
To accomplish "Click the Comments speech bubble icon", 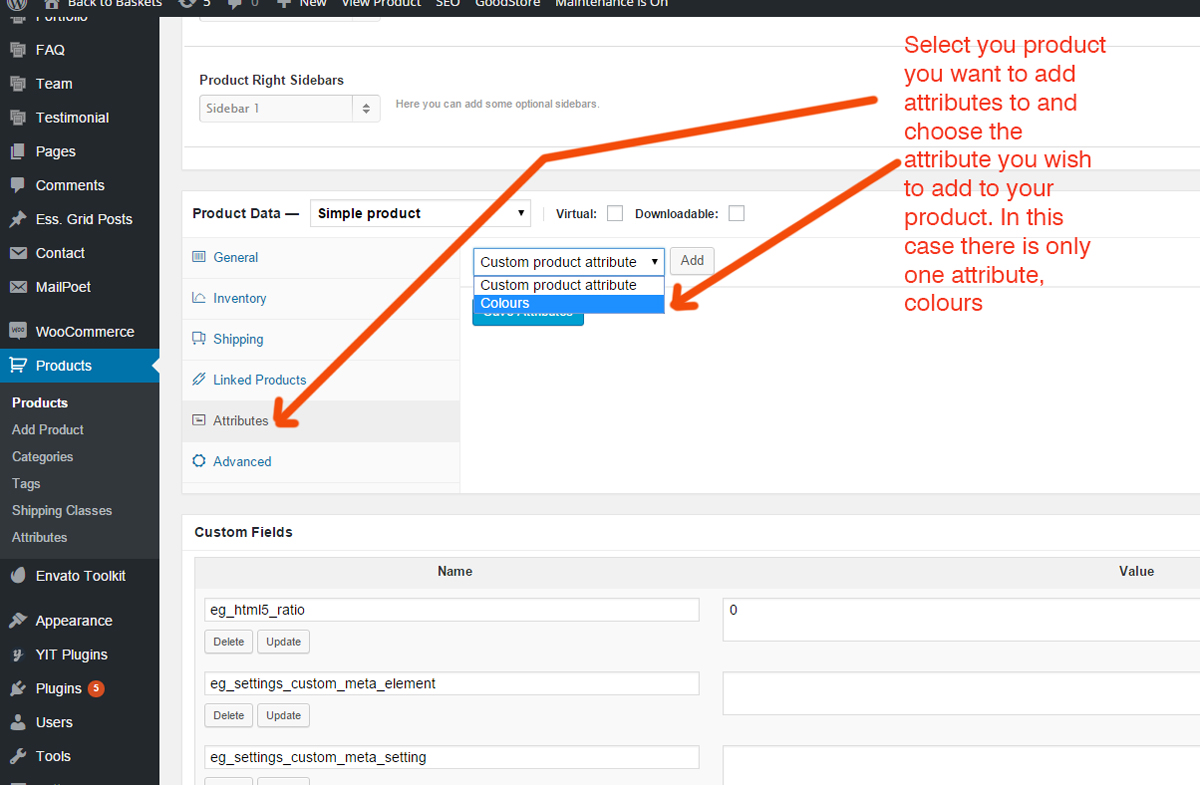I will click(17, 185).
